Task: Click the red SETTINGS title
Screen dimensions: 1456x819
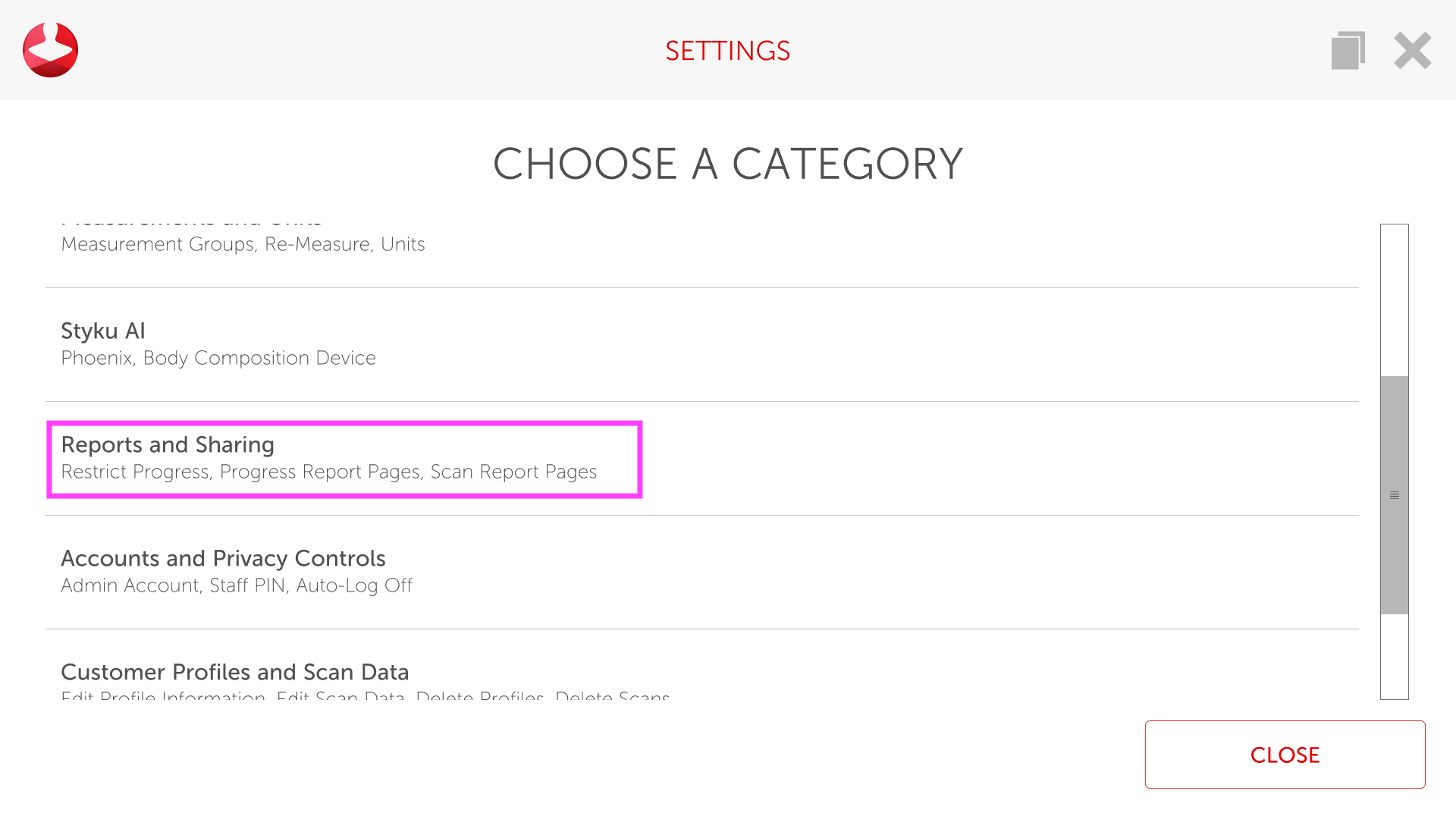Action: (x=727, y=51)
